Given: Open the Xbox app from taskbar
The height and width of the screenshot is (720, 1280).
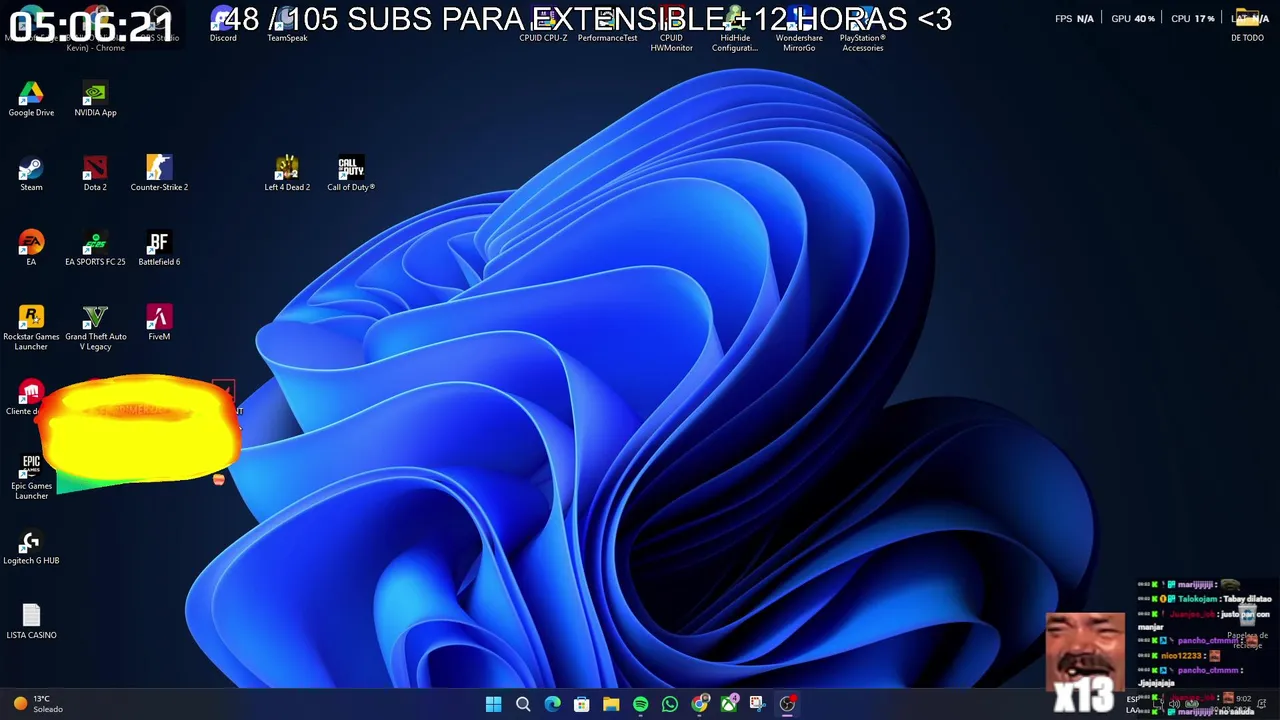Looking at the screenshot, I should point(729,704).
